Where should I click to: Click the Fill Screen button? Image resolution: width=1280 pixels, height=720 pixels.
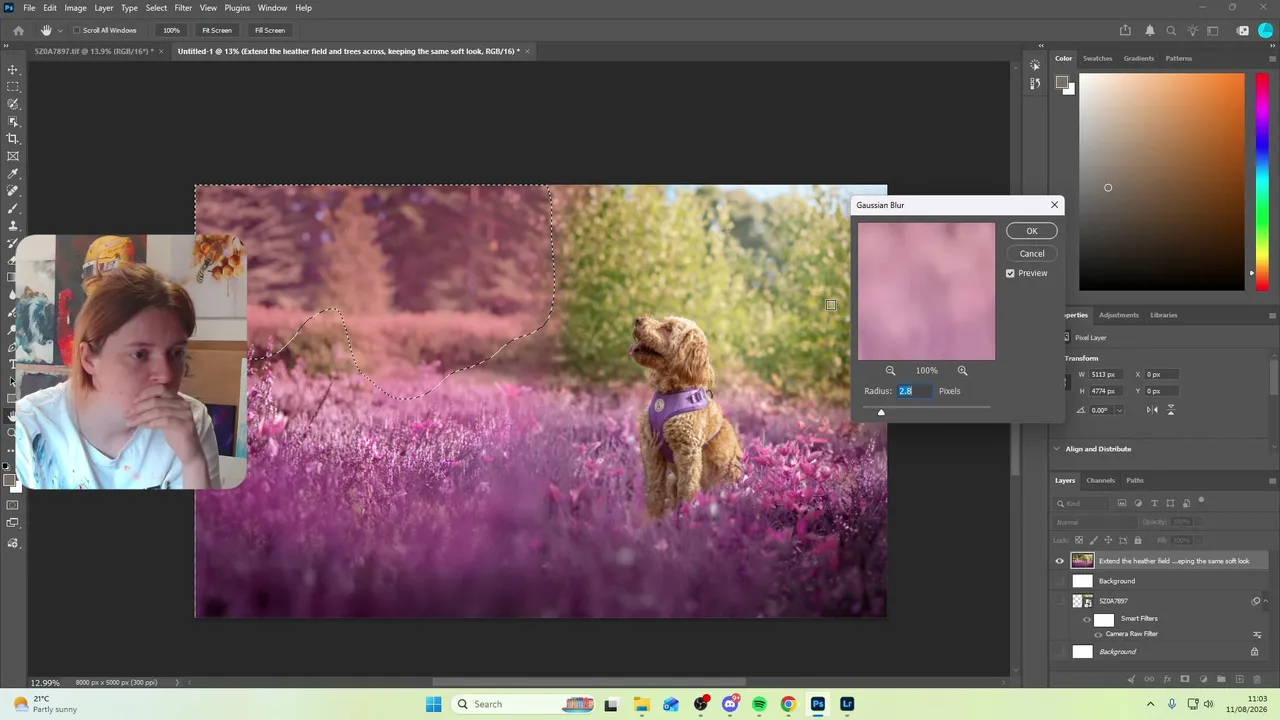pyautogui.click(x=269, y=30)
